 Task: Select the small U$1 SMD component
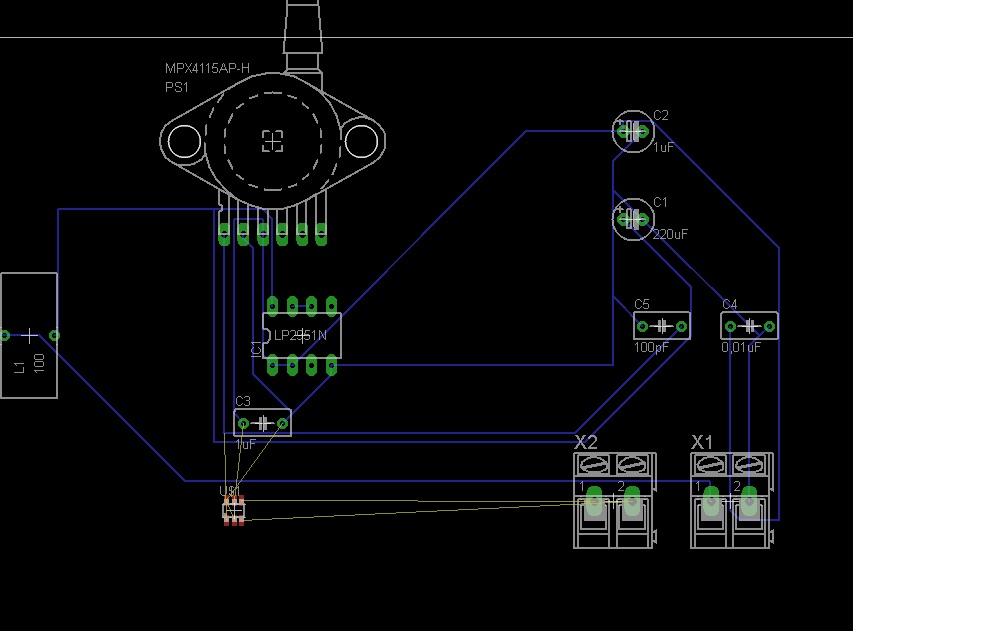(x=233, y=511)
